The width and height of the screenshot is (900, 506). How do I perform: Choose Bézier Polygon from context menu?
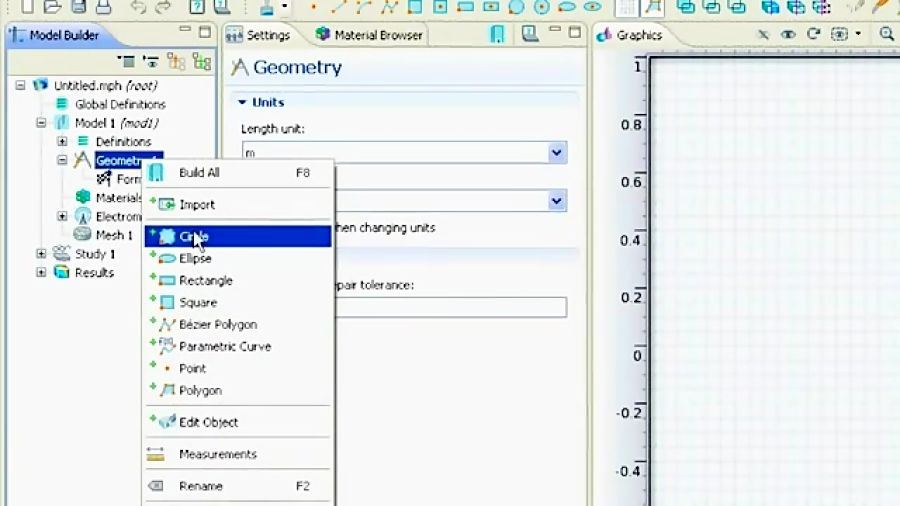(x=238, y=325)
